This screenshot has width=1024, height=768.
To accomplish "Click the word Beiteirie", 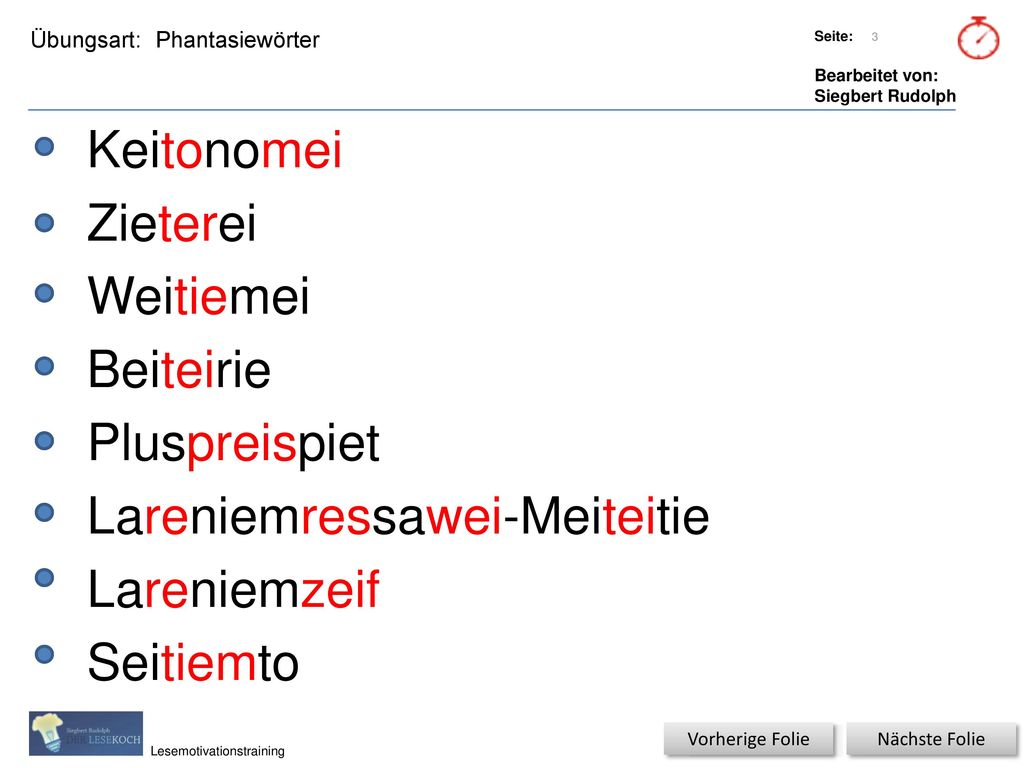I will point(179,369).
